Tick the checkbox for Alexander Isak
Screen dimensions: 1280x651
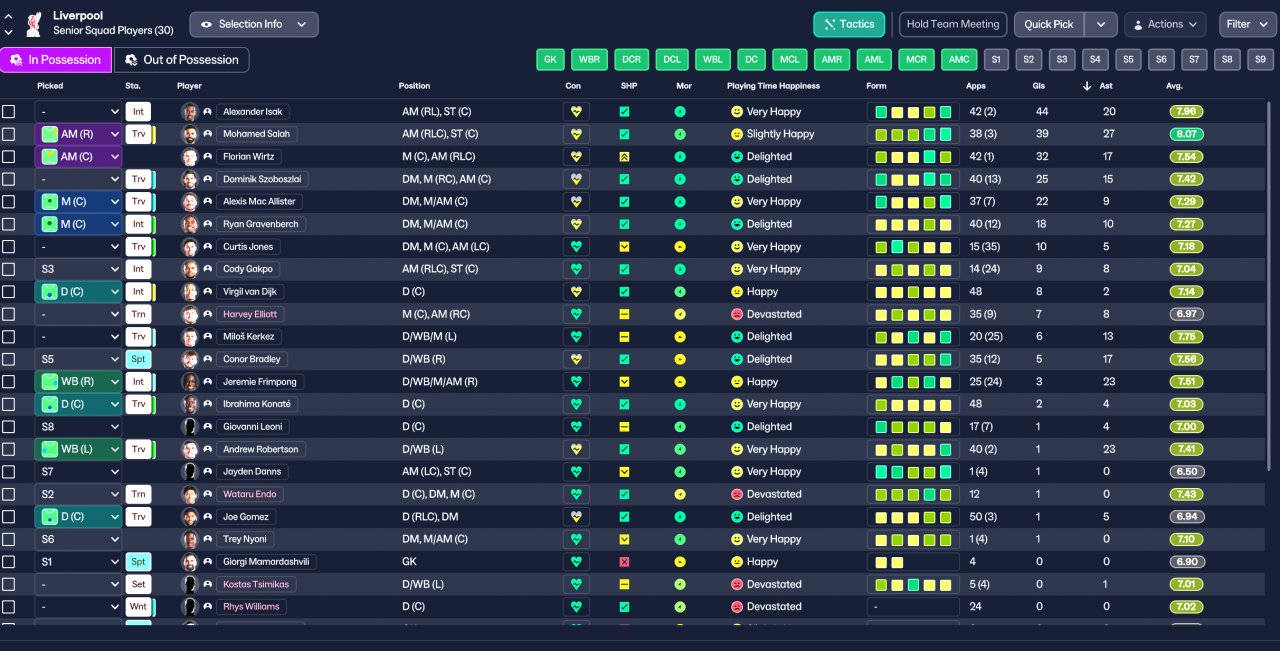9,112
